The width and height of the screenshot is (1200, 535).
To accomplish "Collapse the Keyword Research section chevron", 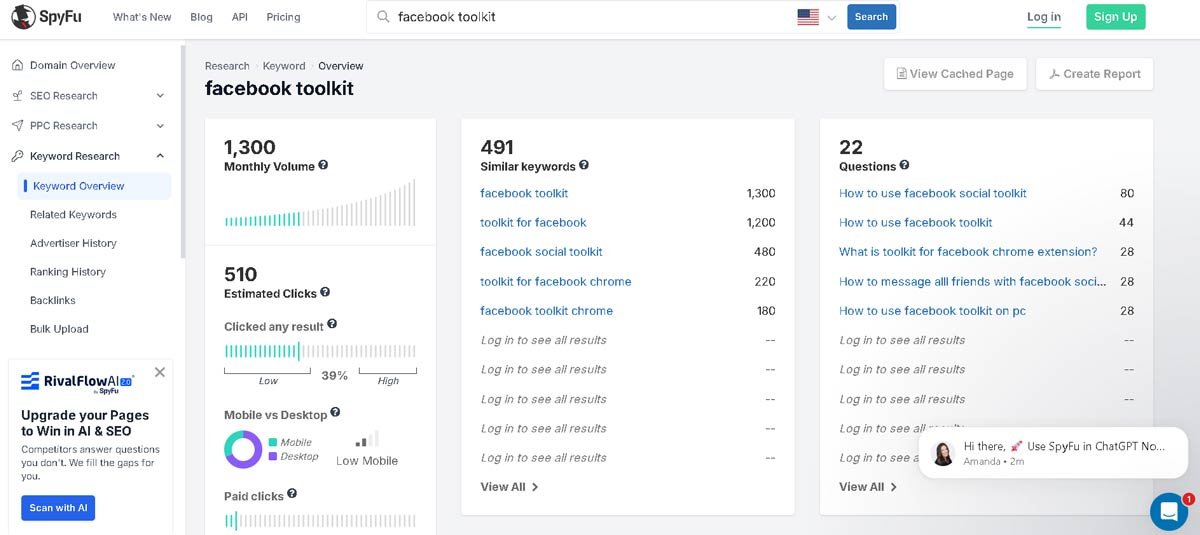I will [x=160, y=156].
